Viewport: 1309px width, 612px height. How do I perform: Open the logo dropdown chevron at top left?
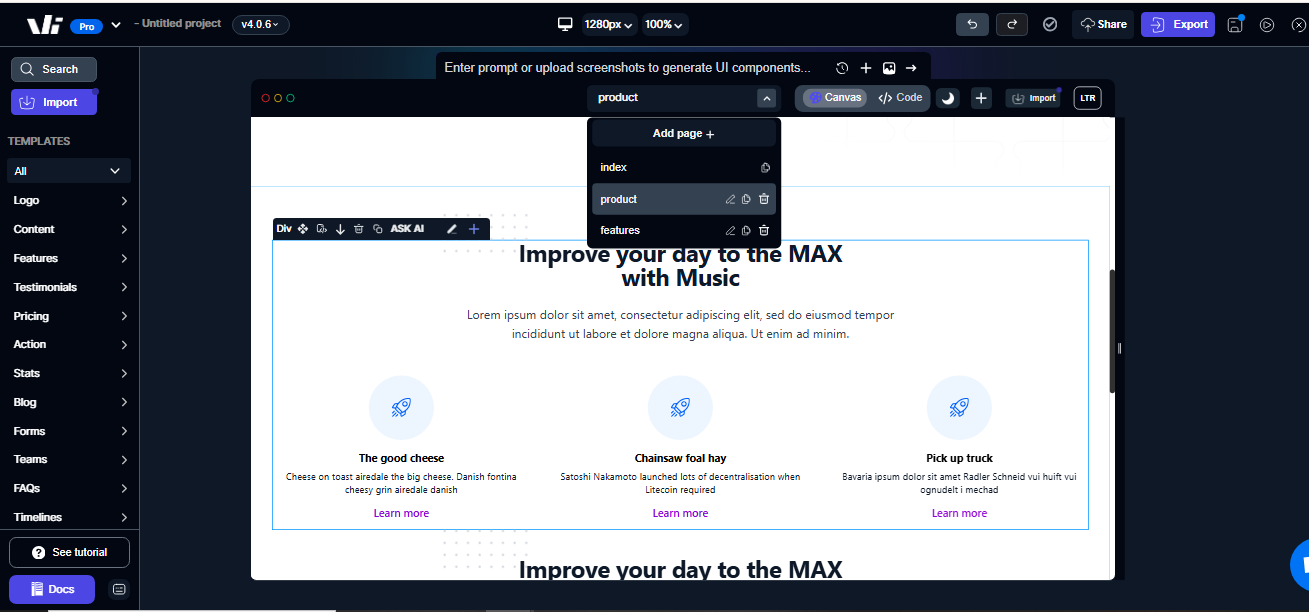coord(116,25)
